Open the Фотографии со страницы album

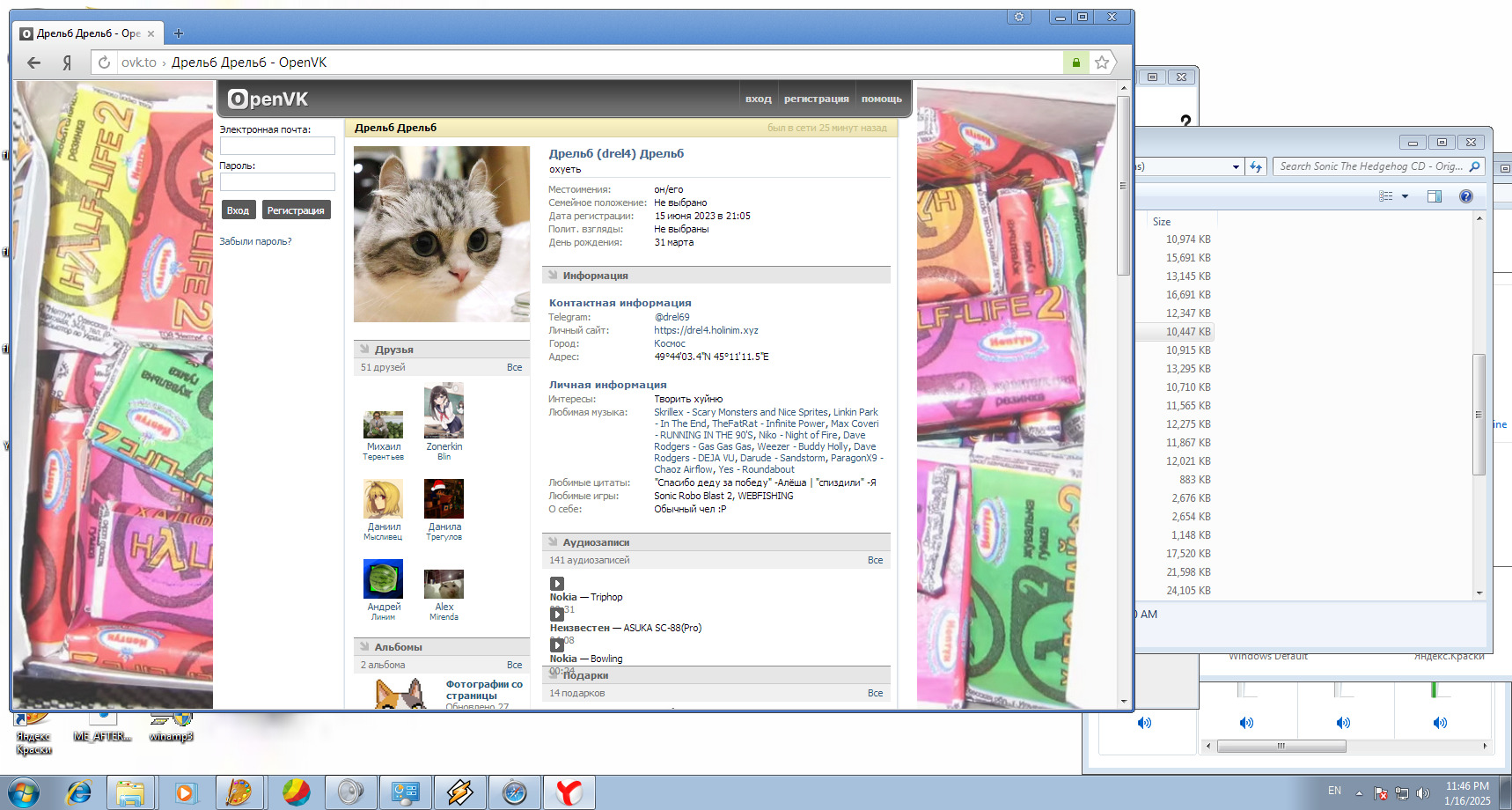pos(484,689)
